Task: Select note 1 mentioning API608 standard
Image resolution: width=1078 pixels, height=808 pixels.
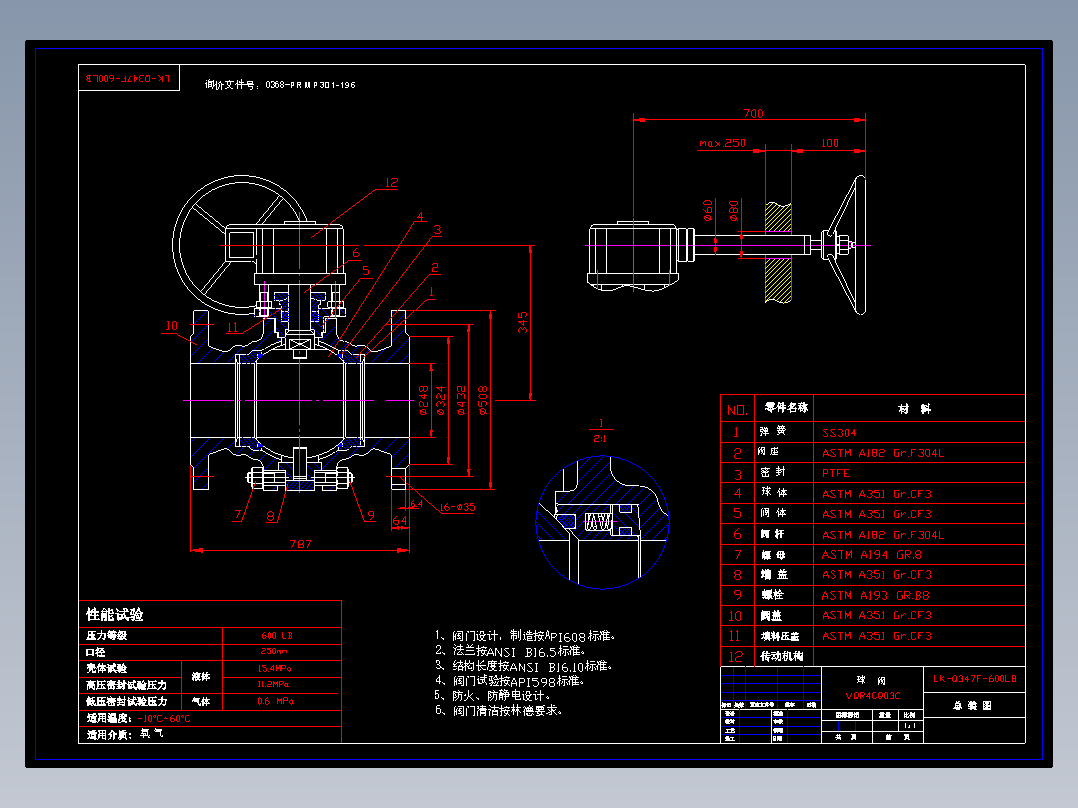Action: [525, 636]
